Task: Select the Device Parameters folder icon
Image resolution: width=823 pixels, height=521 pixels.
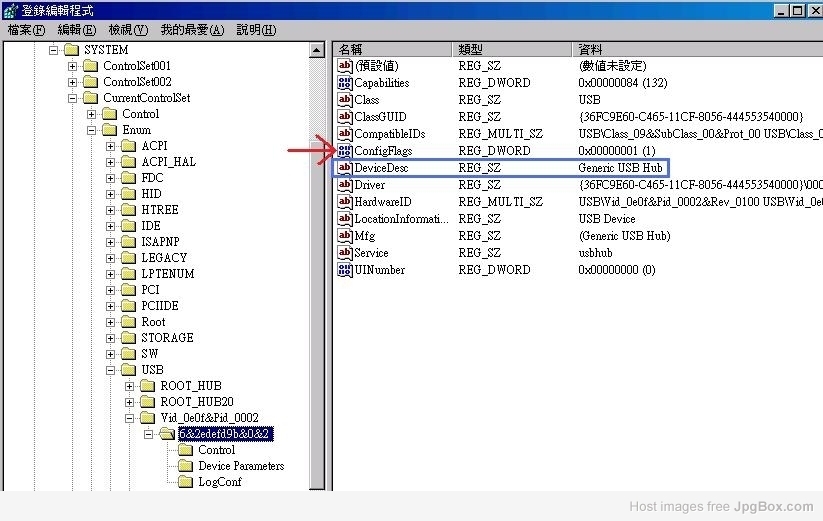Action: click(185, 466)
